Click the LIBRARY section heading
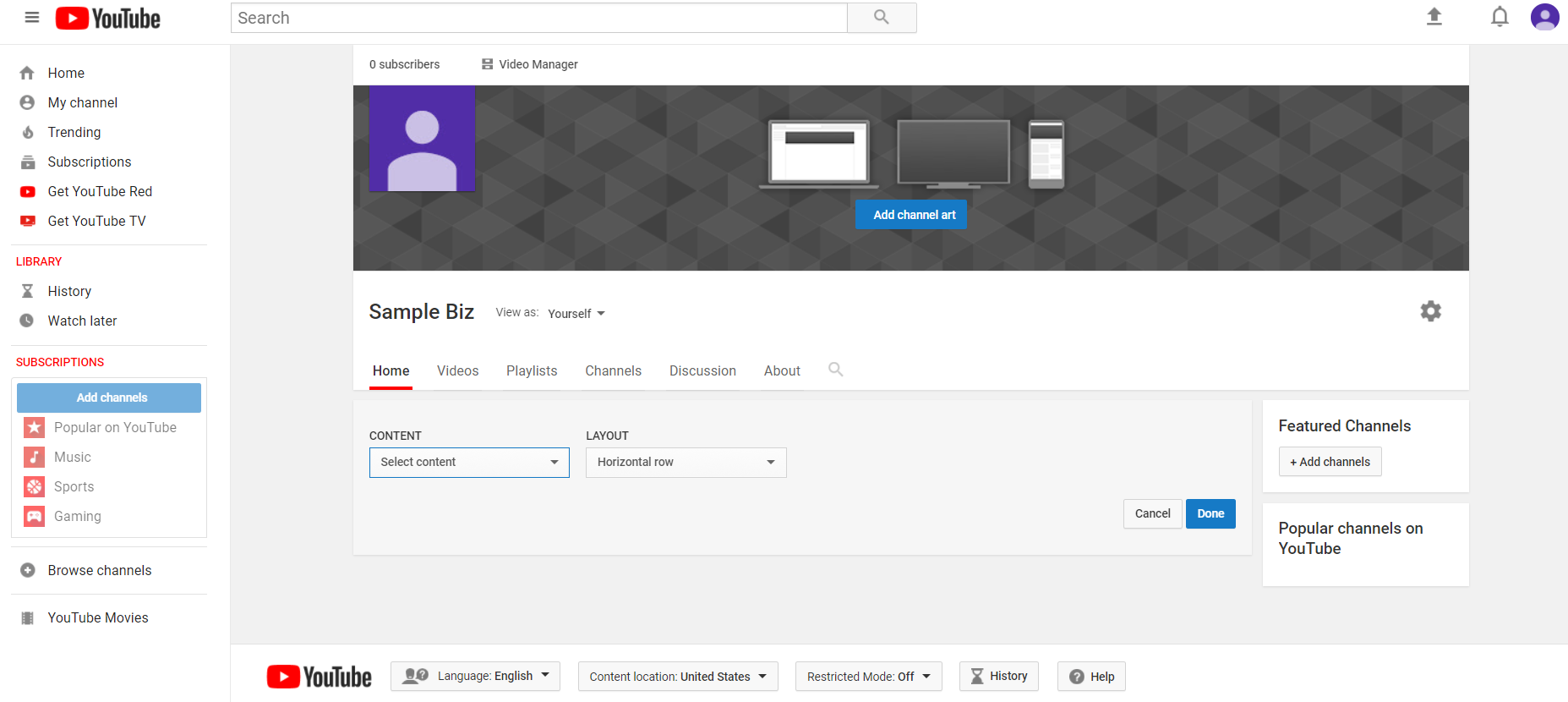 pos(39,261)
